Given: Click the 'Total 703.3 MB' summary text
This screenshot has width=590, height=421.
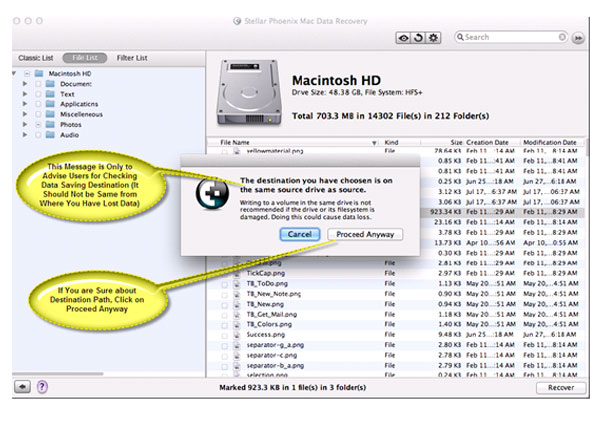Looking at the screenshot, I should tap(391, 116).
